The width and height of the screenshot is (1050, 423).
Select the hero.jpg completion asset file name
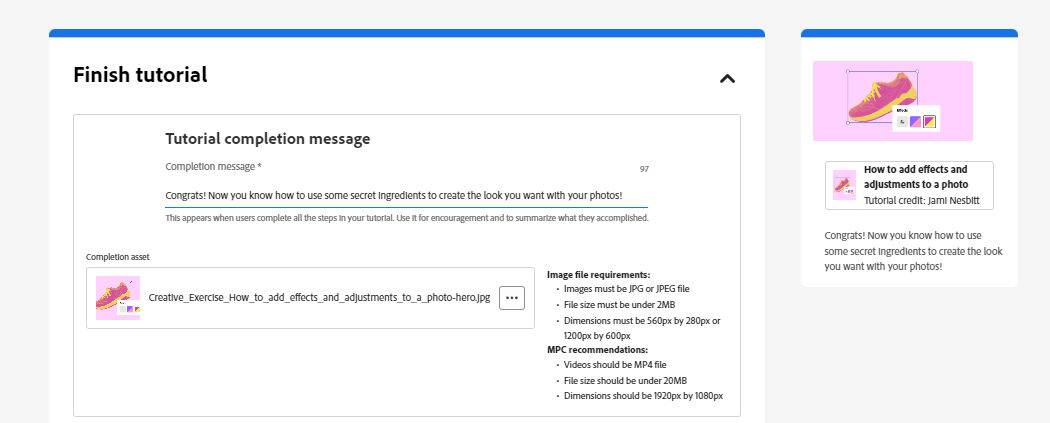319,298
